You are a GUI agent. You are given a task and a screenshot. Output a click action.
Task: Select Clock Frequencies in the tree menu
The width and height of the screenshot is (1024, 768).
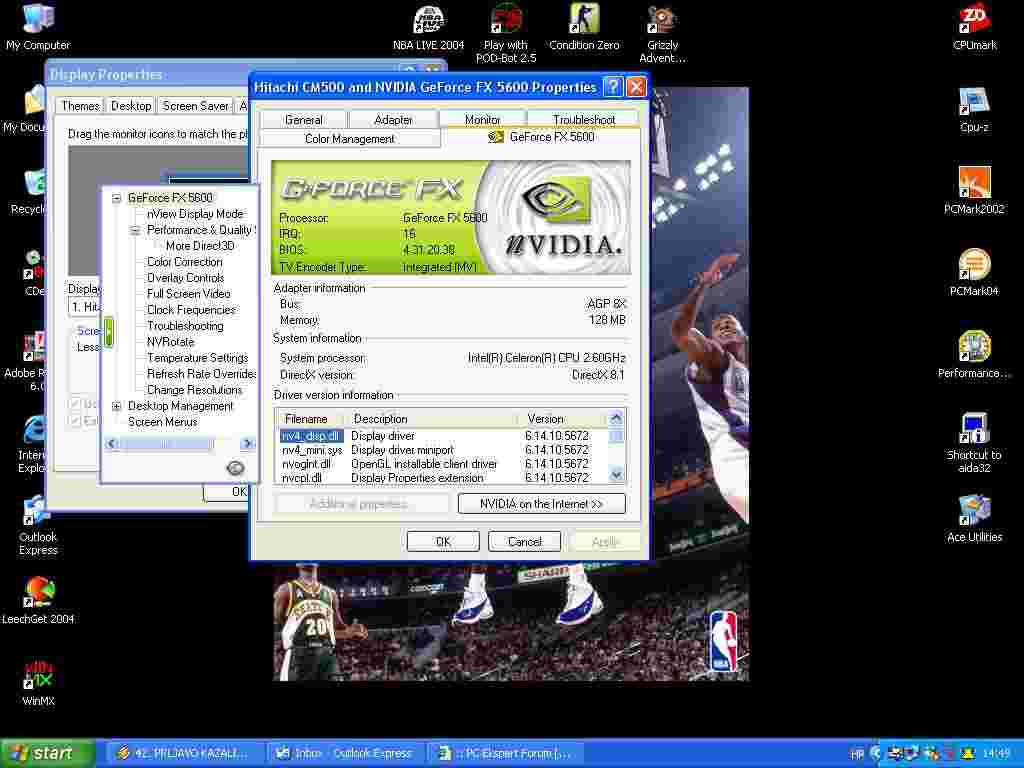pos(191,310)
